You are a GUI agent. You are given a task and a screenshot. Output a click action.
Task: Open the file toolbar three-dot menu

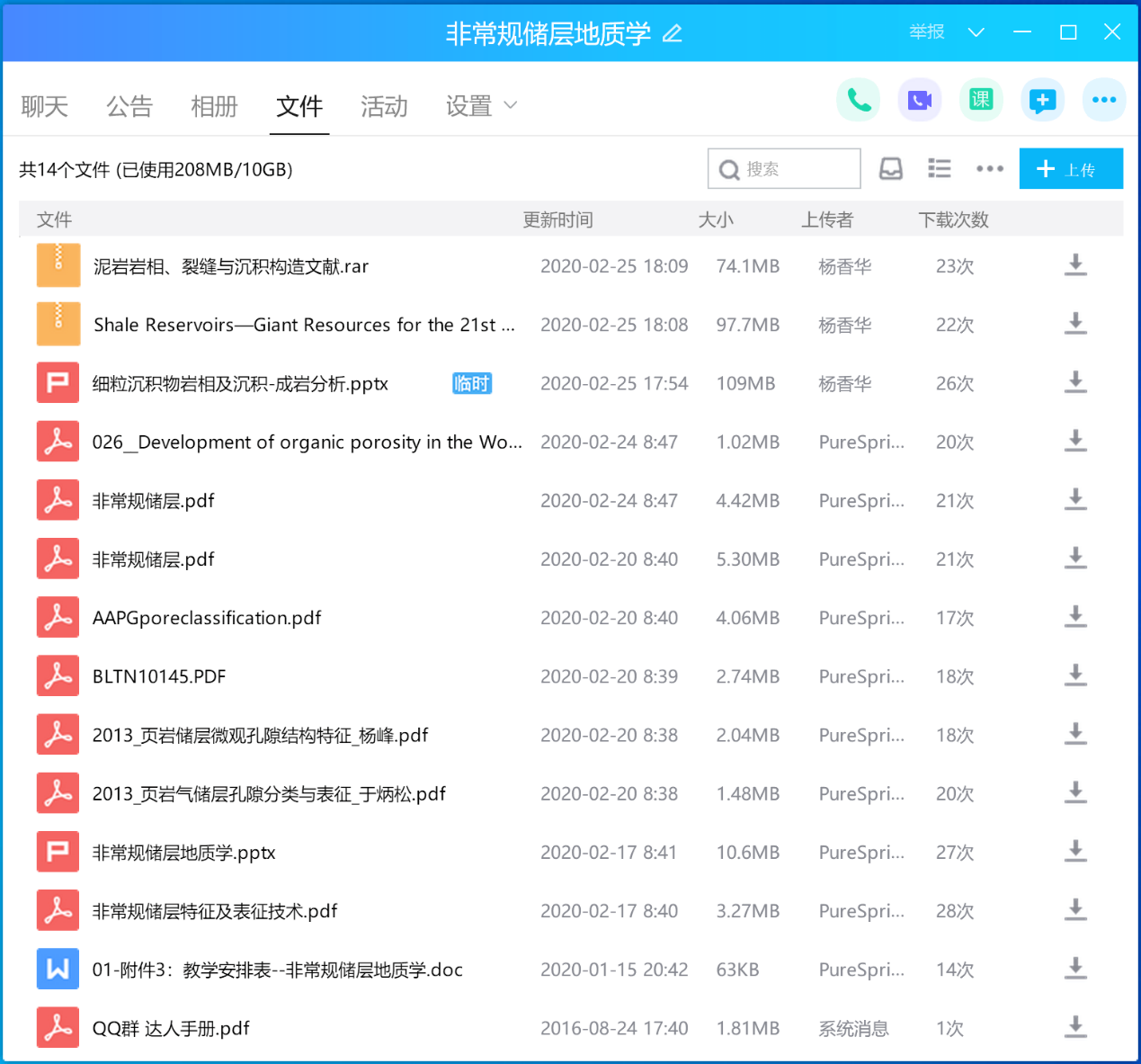[x=989, y=169]
